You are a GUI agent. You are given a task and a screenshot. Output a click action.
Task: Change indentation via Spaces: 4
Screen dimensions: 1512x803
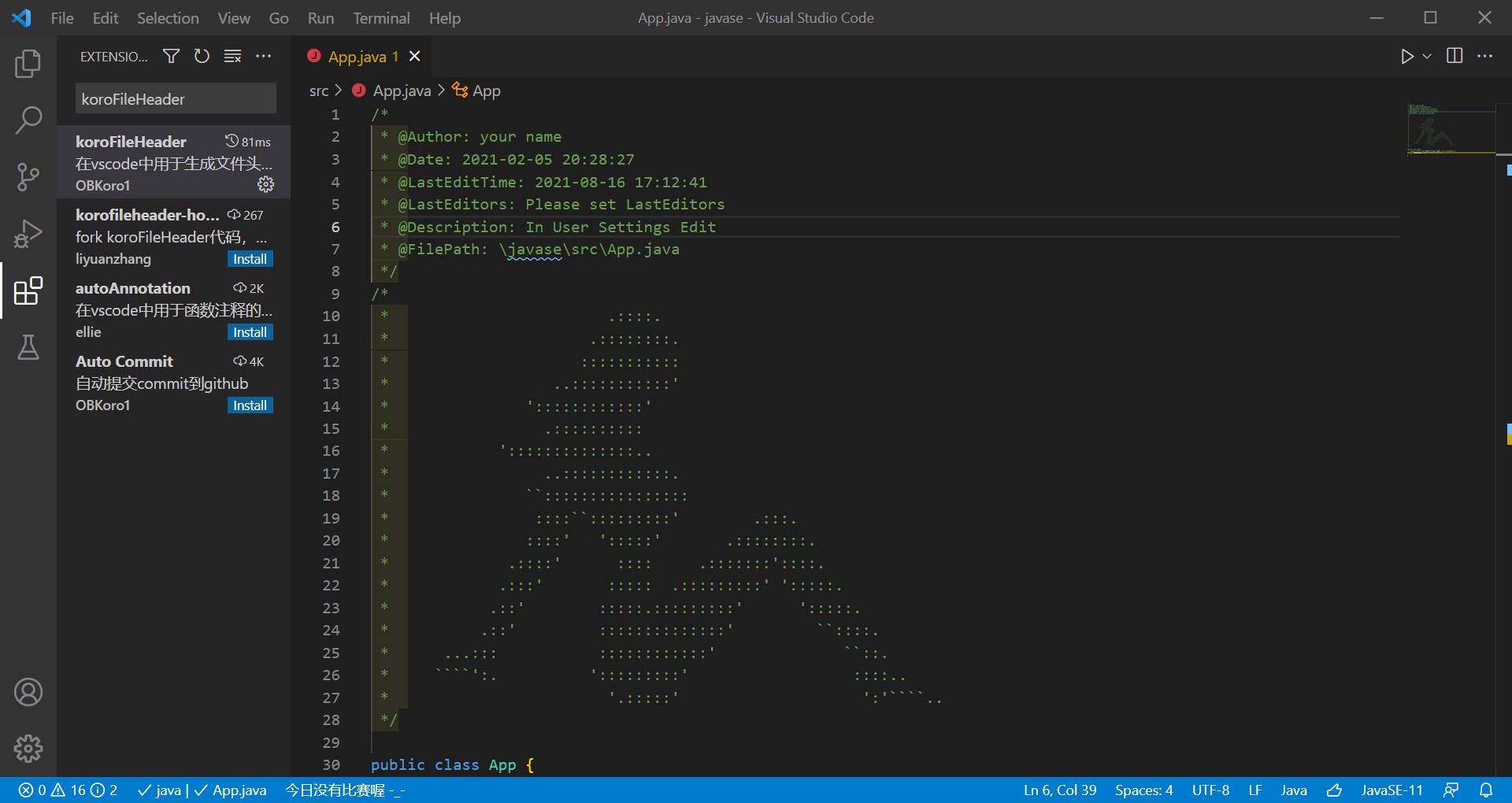[x=1143, y=790]
